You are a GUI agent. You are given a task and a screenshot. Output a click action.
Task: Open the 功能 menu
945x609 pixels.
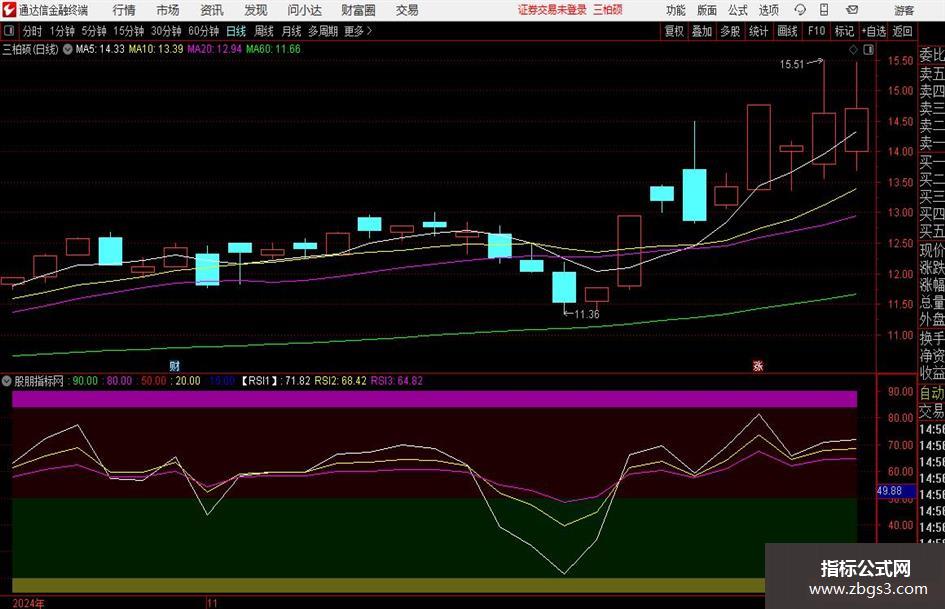pyautogui.click(x=676, y=10)
